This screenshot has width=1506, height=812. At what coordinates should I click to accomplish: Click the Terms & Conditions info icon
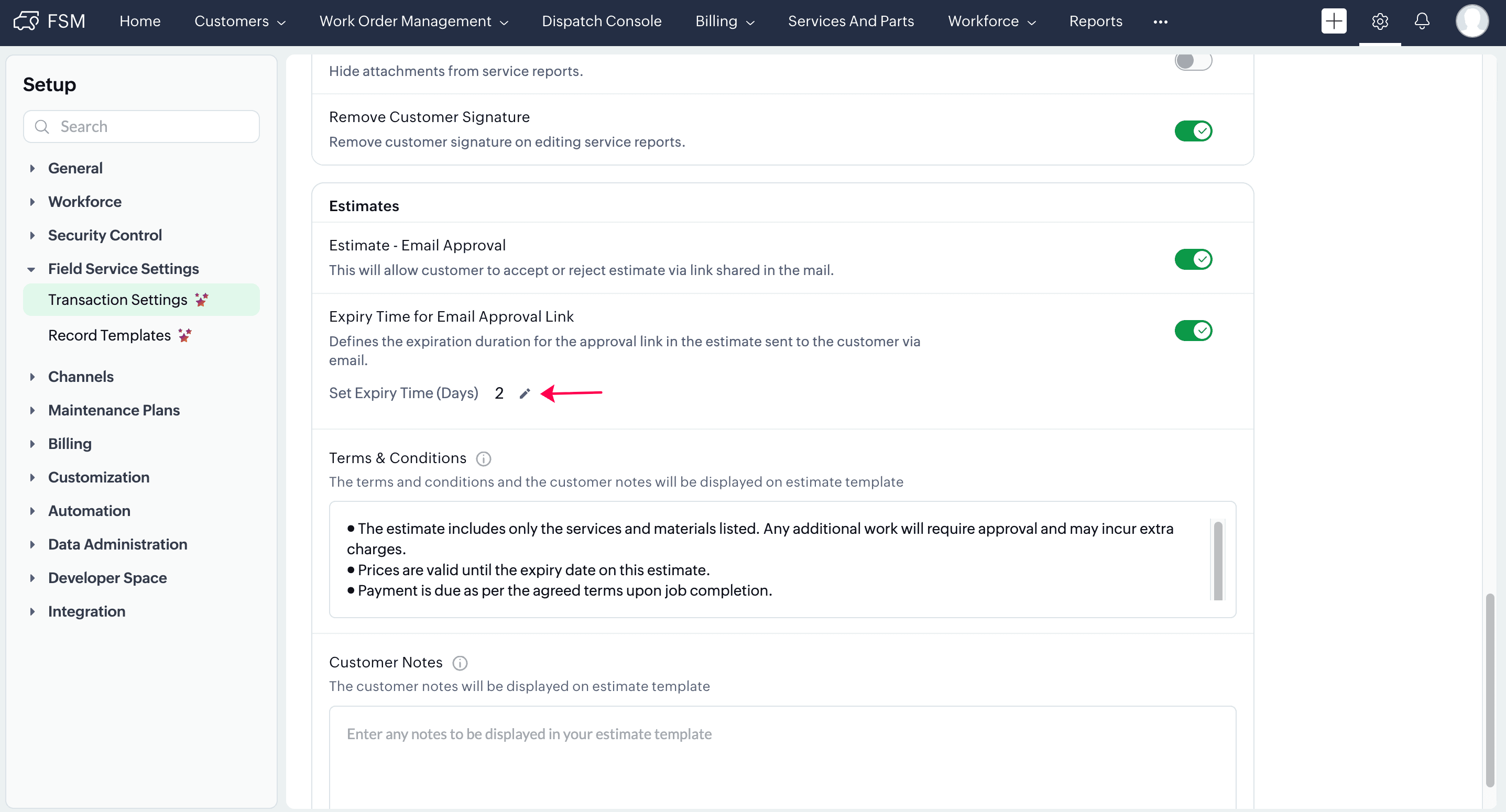[483, 459]
